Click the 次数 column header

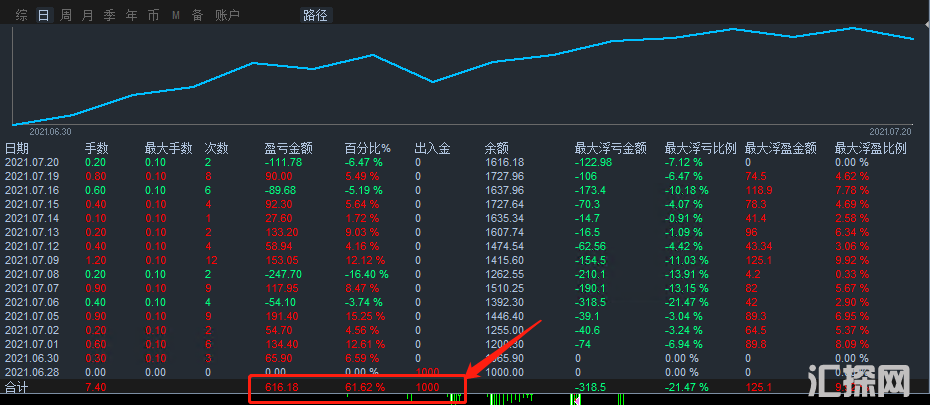pos(216,148)
